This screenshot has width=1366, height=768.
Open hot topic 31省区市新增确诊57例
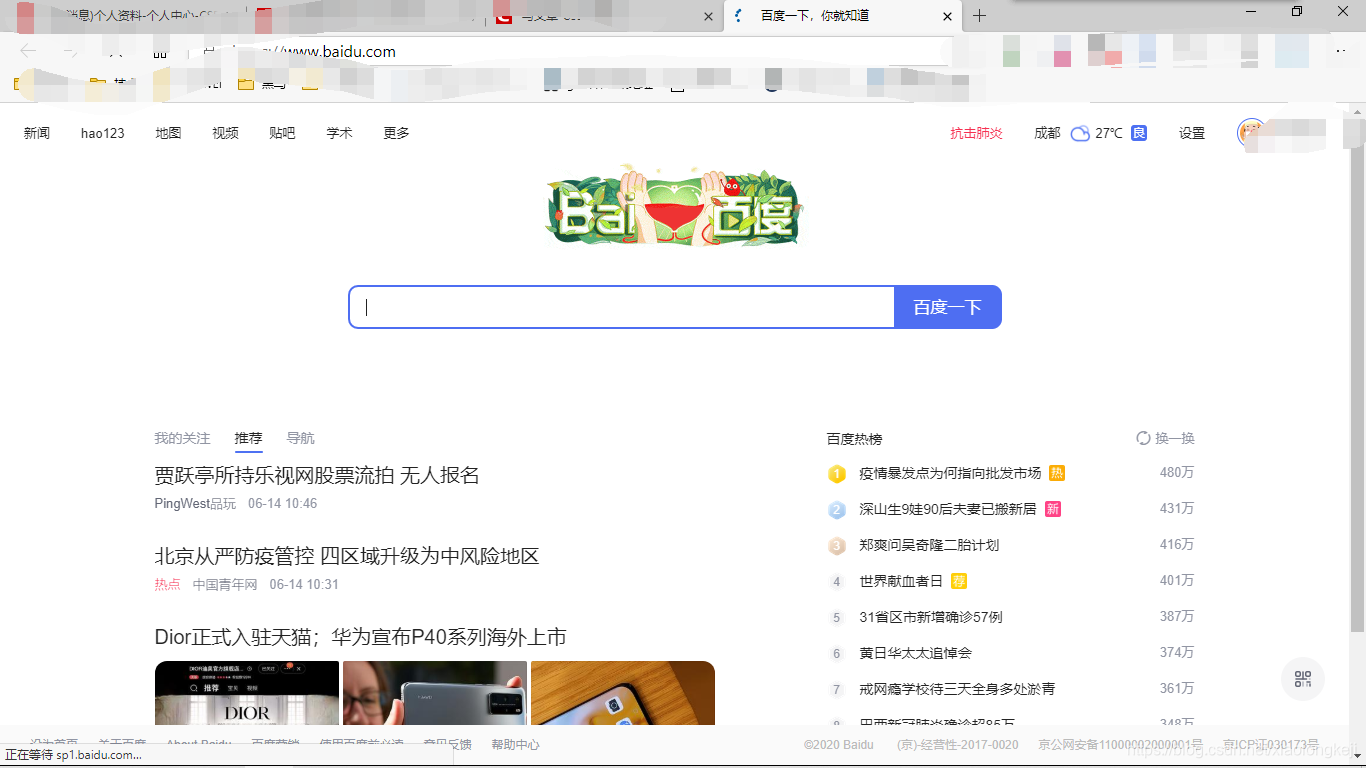931,617
